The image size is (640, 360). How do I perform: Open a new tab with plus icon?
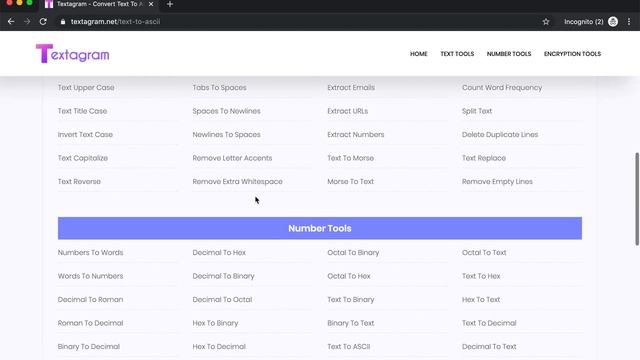(x=170, y=4)
